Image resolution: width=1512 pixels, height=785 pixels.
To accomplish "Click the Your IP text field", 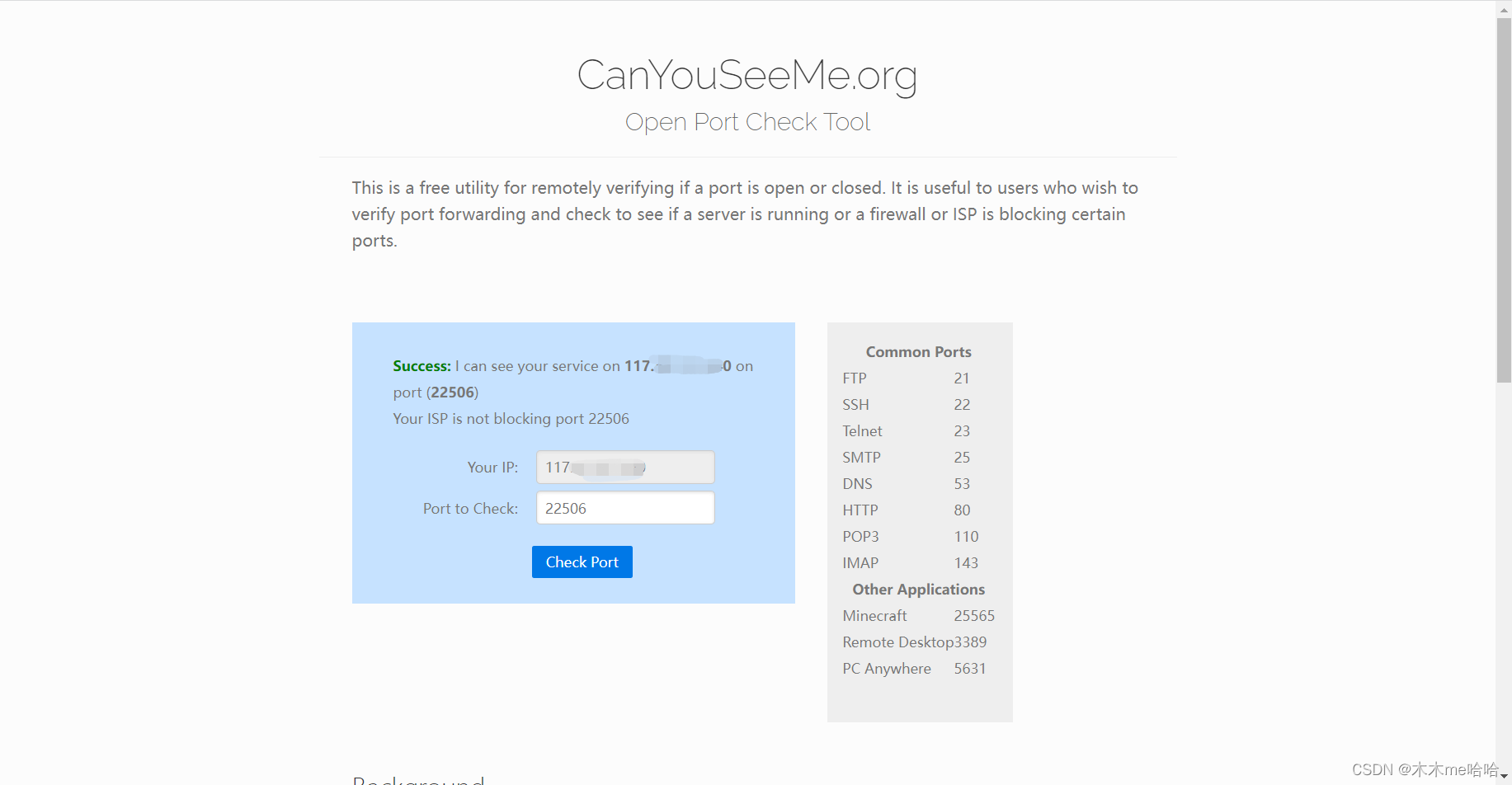I will coord(624,468).
